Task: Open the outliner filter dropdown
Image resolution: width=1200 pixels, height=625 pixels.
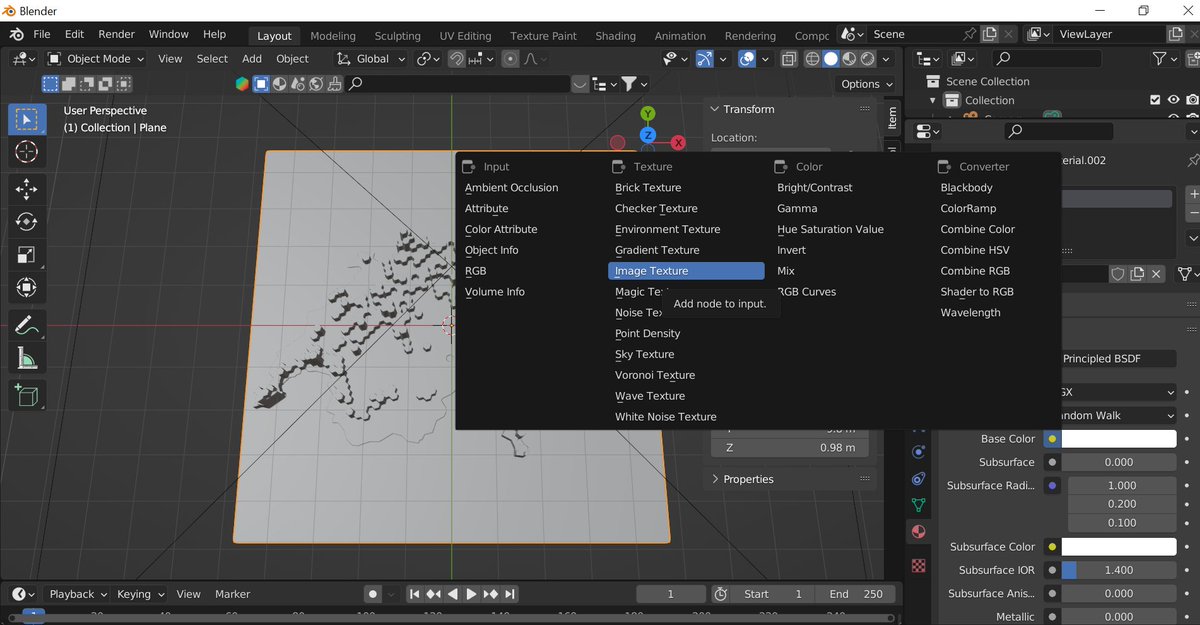Action: coord(1165,59)
